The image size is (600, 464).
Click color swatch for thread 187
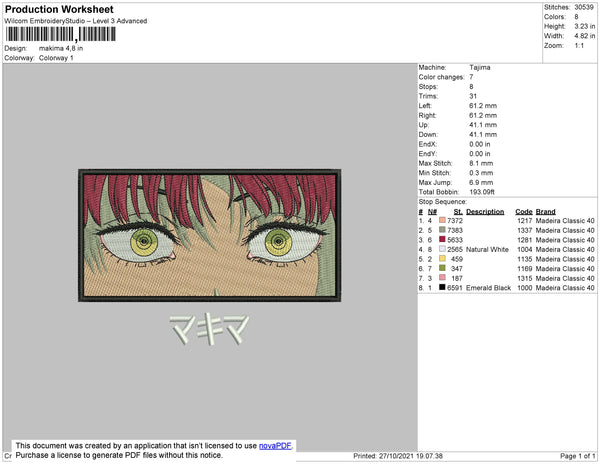click(x=442, y=278)
